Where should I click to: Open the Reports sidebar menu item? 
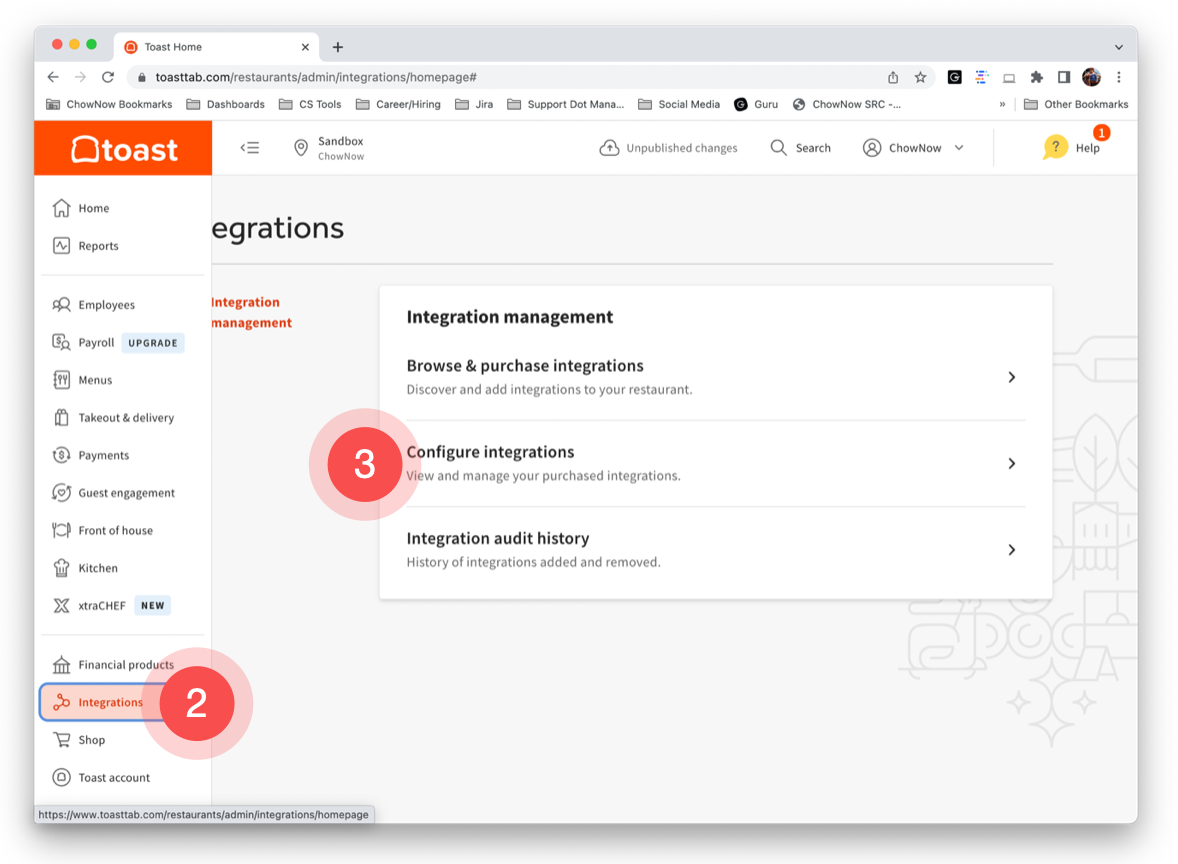point(98,246)
